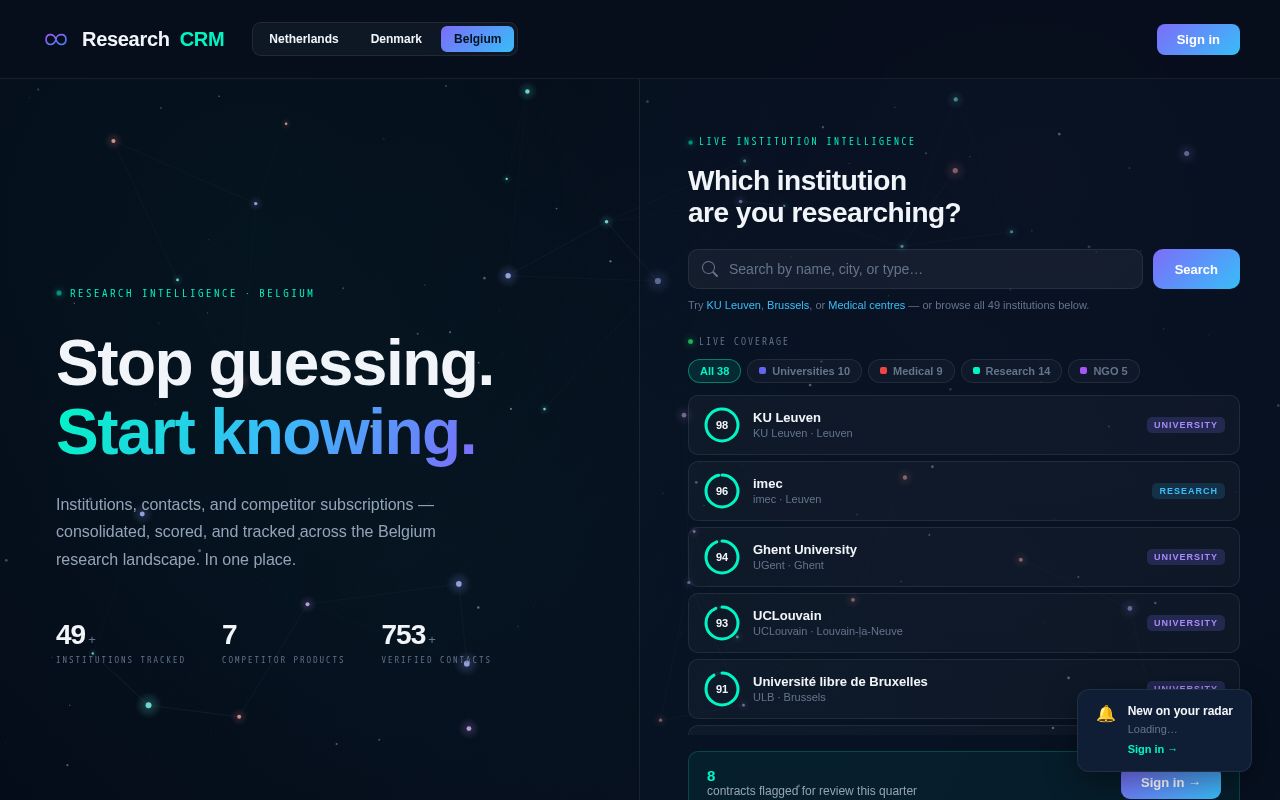
Task: Click the Ghent University score ring 94
Action: (722, 557)
